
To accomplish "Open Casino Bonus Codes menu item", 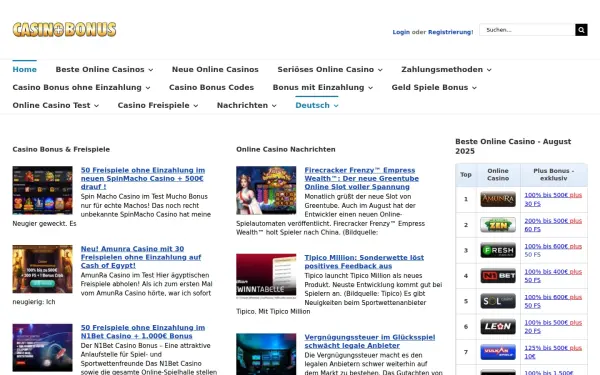I will click(211, 87).
